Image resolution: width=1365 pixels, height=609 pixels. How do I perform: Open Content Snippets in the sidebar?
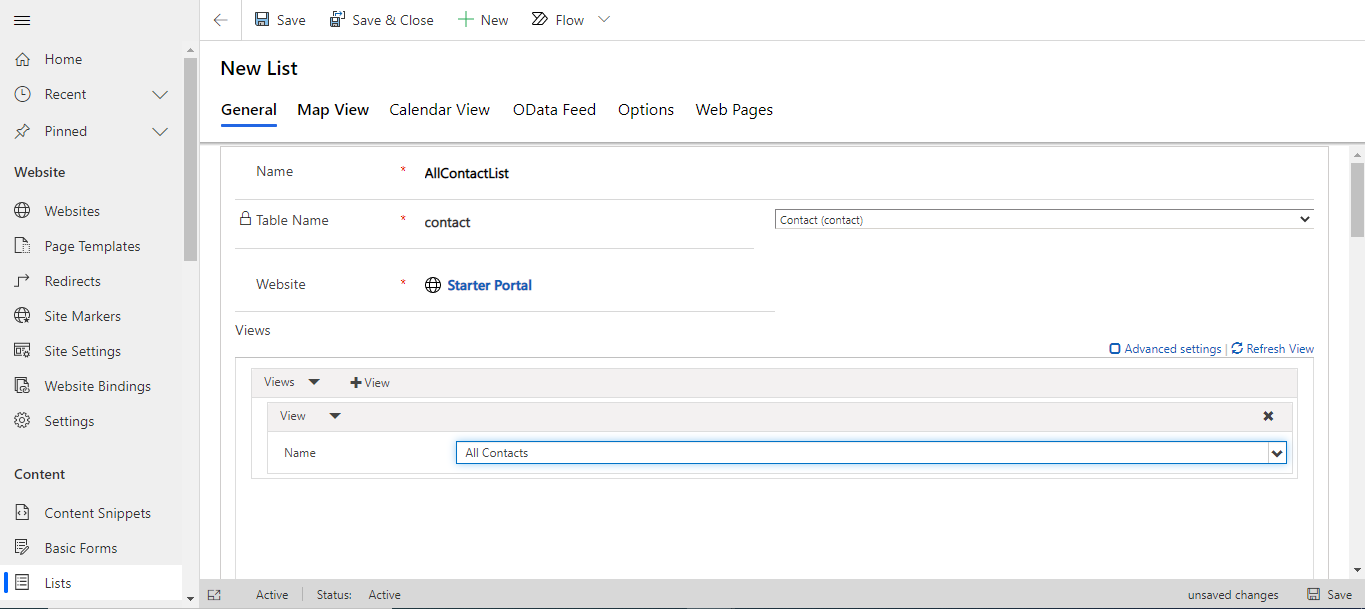(x=20, y=512)
